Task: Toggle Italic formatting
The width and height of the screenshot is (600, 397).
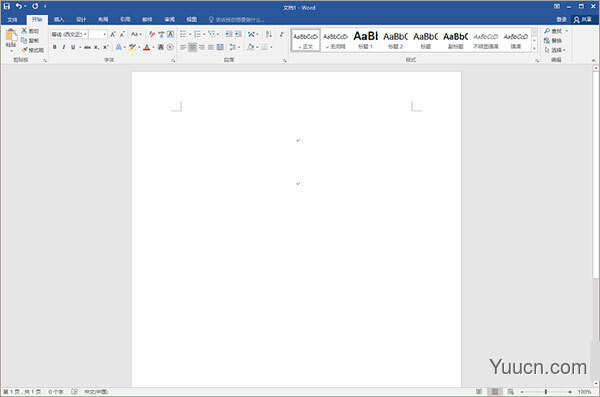Action: (64, 47)
